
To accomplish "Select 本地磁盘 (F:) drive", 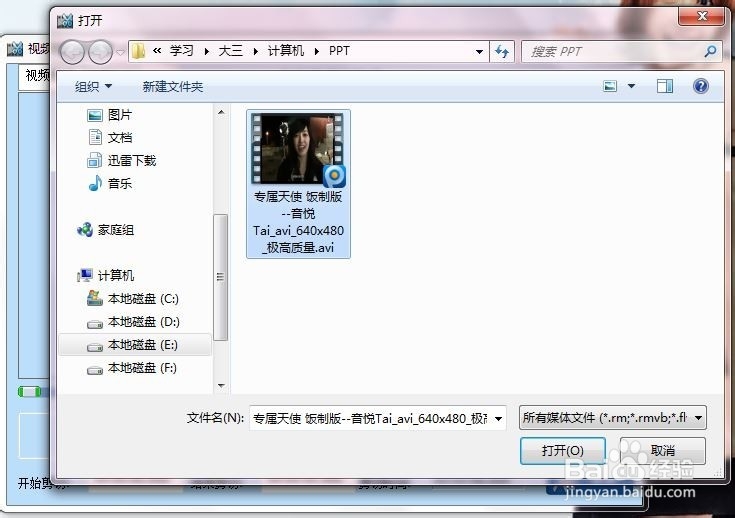I will (132, 368).
